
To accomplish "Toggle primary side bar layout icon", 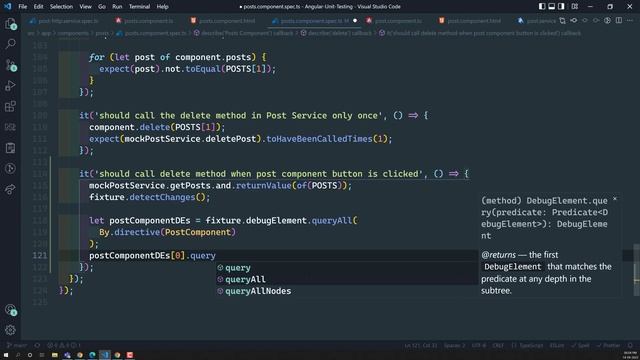I will pos(542,7).
